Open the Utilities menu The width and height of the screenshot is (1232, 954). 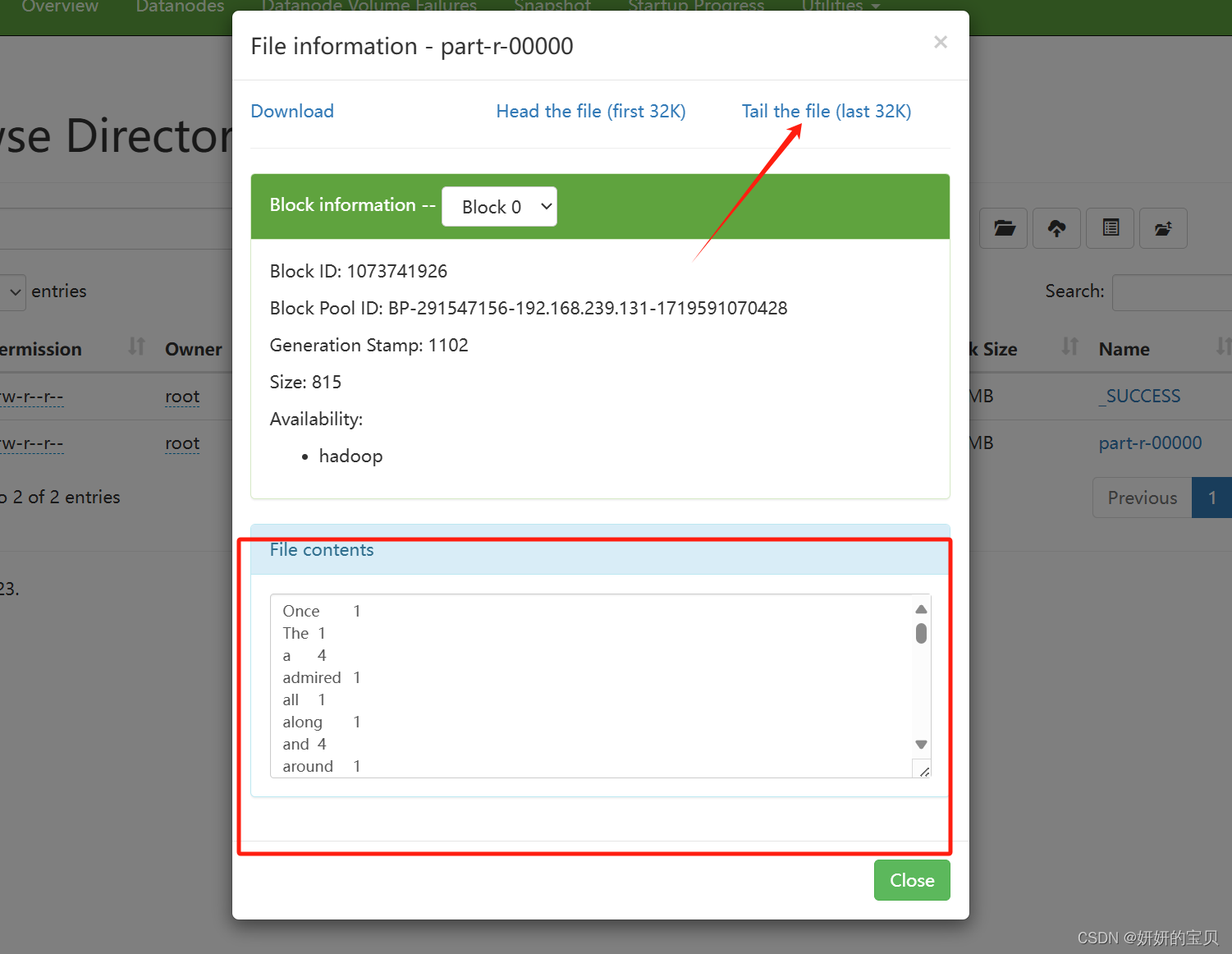pos(840,7)
